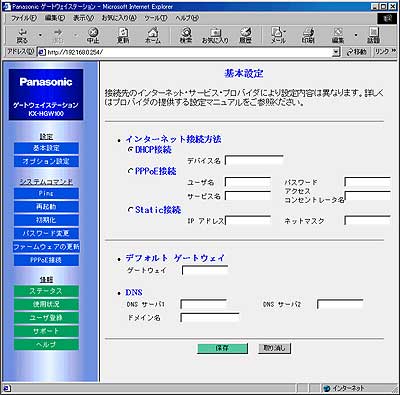The width and height of the screenshot is (400, 395).
Task: Open the 使用状況 usage sidebar button
Action: click(46, 304)
